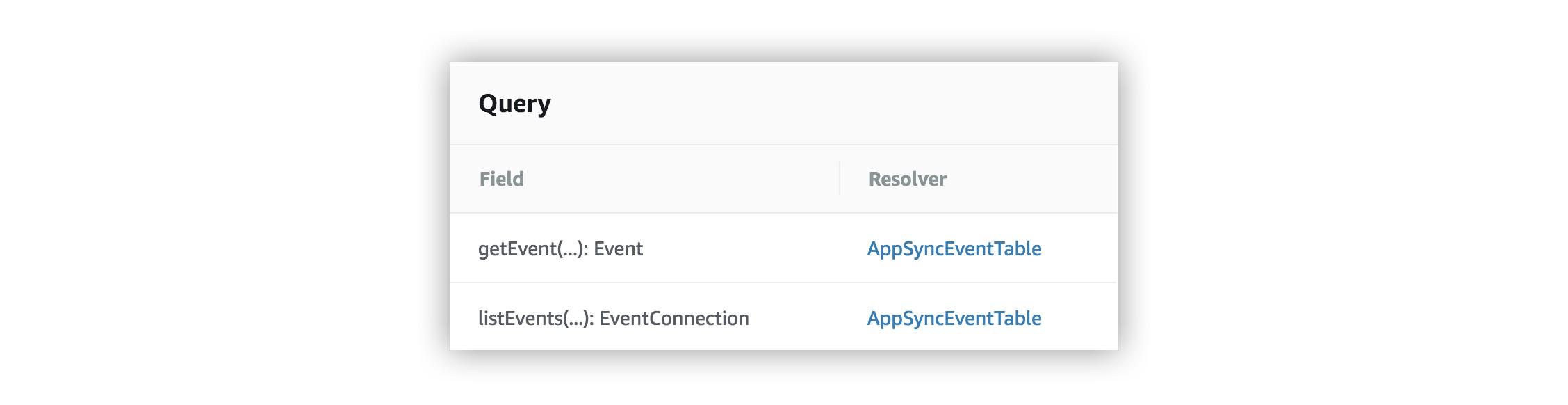Click the Event return type of getEvent
This screenshot has width=1568, height=405.
tap(618, 249)
